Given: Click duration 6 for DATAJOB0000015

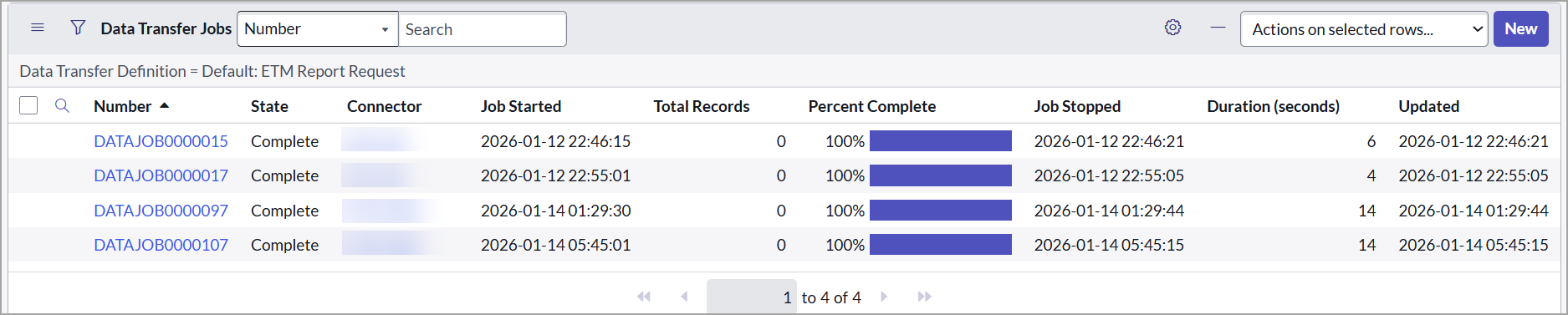Looking at the screenshot, I should click(x=1371, y=141).
